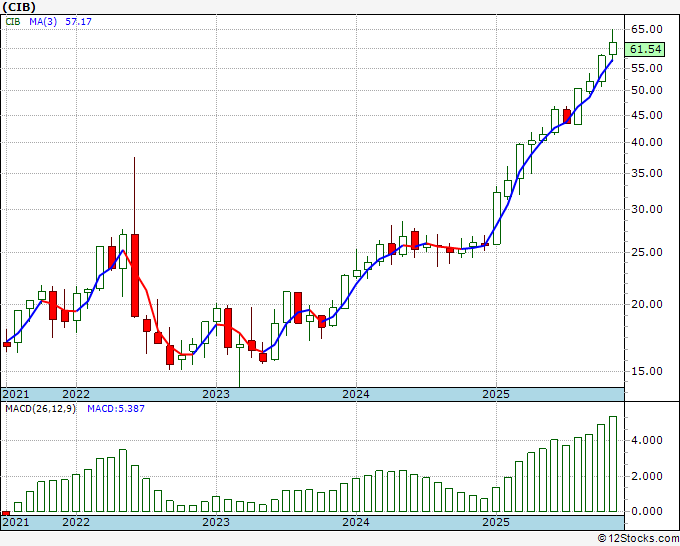This screenshot has width=680, height=546.
Task: Select the 45.00 price axis label
Action: point(647,115)
